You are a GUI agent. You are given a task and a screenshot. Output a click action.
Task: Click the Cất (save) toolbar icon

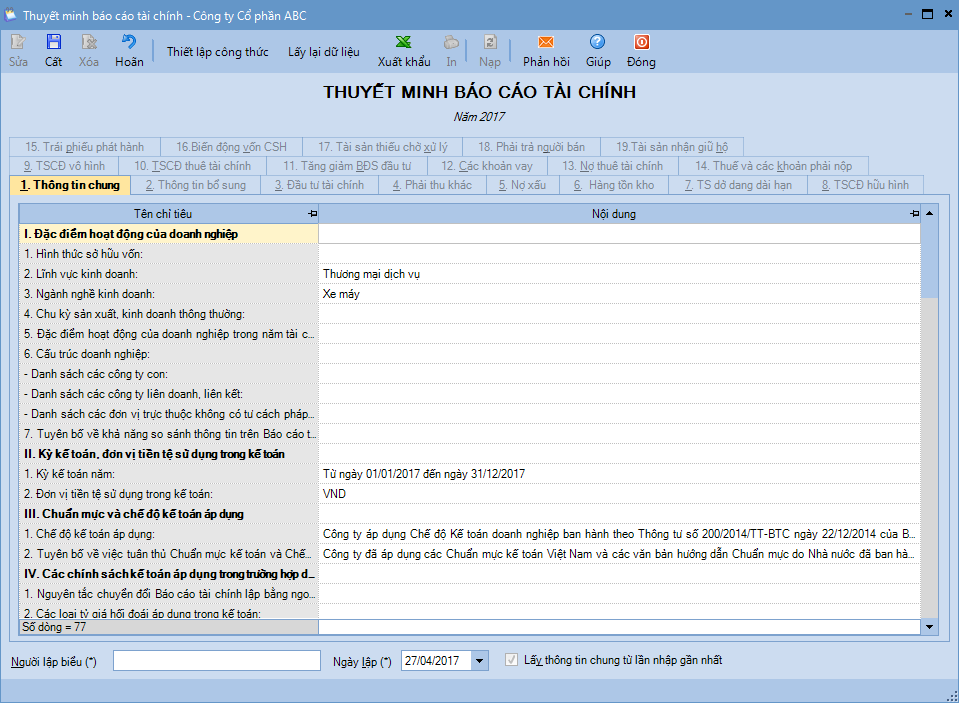(x=54, y=42)
